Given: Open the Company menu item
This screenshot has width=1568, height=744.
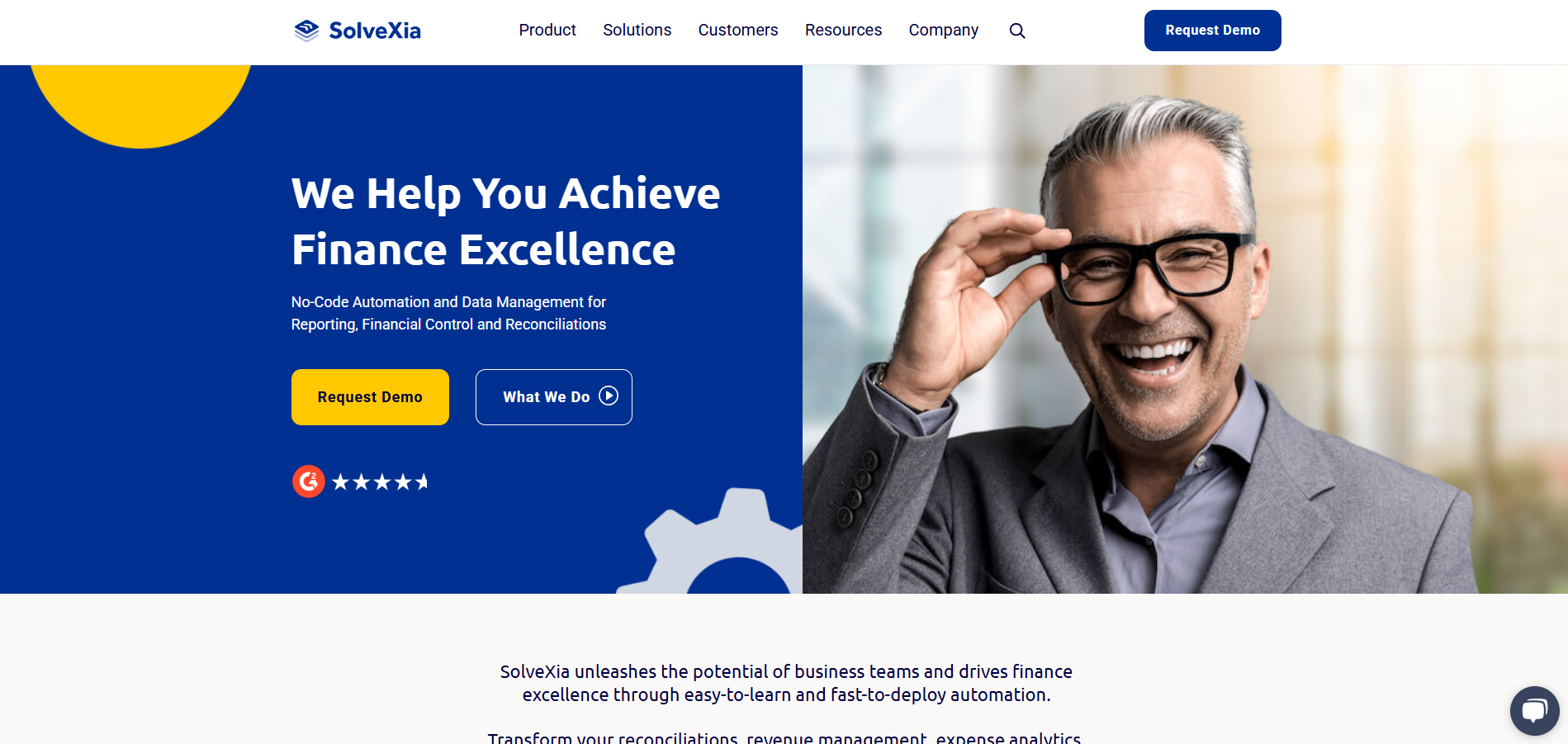Looking at the screenshot, I should click(943, 31).
